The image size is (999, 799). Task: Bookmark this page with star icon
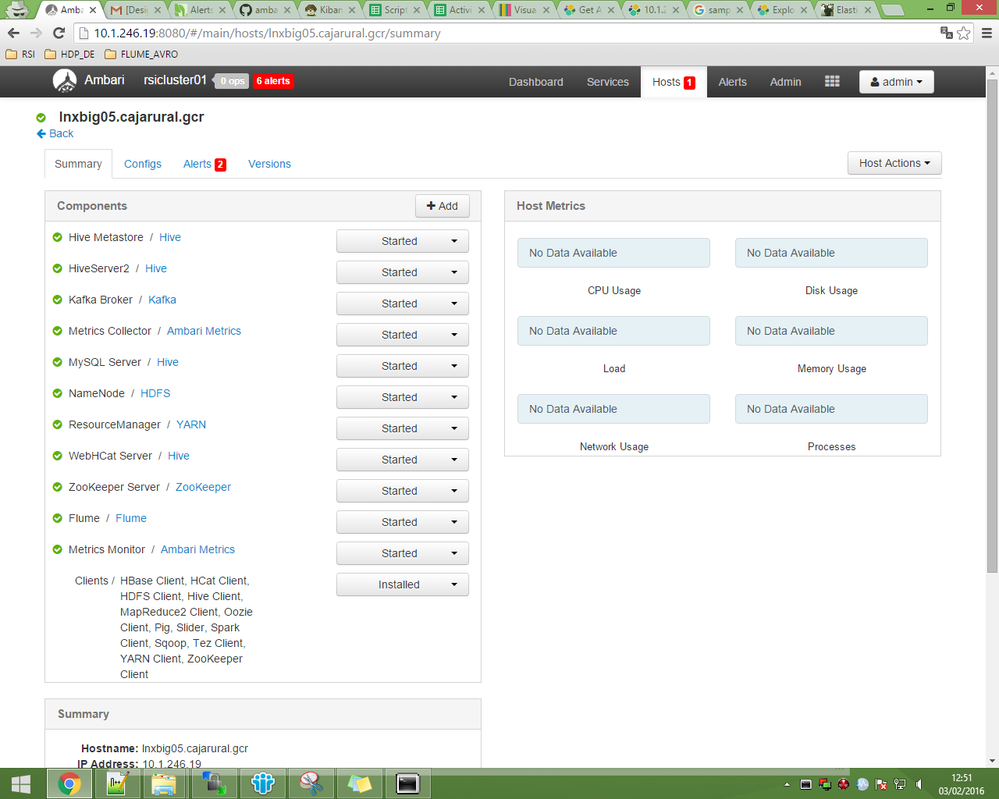tap(964, 33)
